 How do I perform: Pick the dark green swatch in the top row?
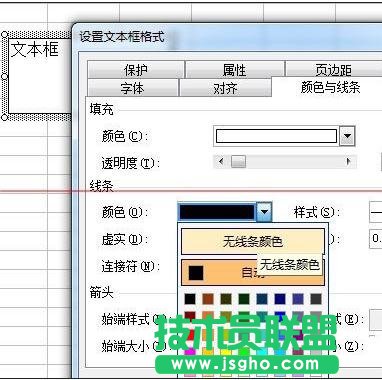click(x=244, y=299)
